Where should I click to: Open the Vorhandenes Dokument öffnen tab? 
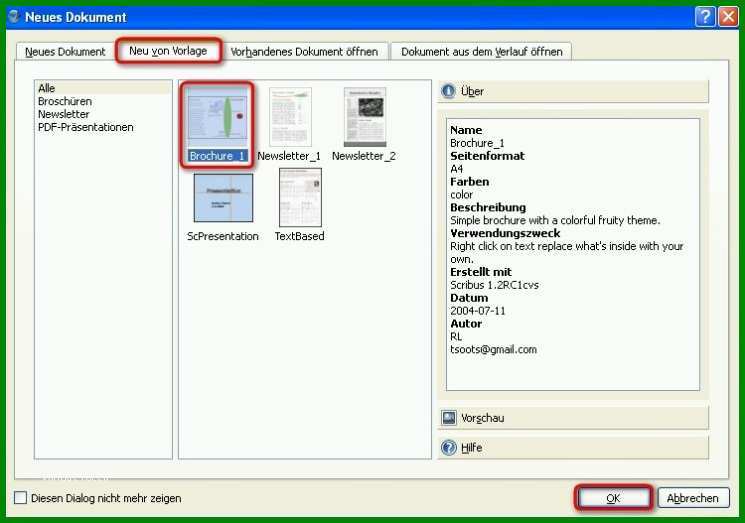click(x=304, y=52)
